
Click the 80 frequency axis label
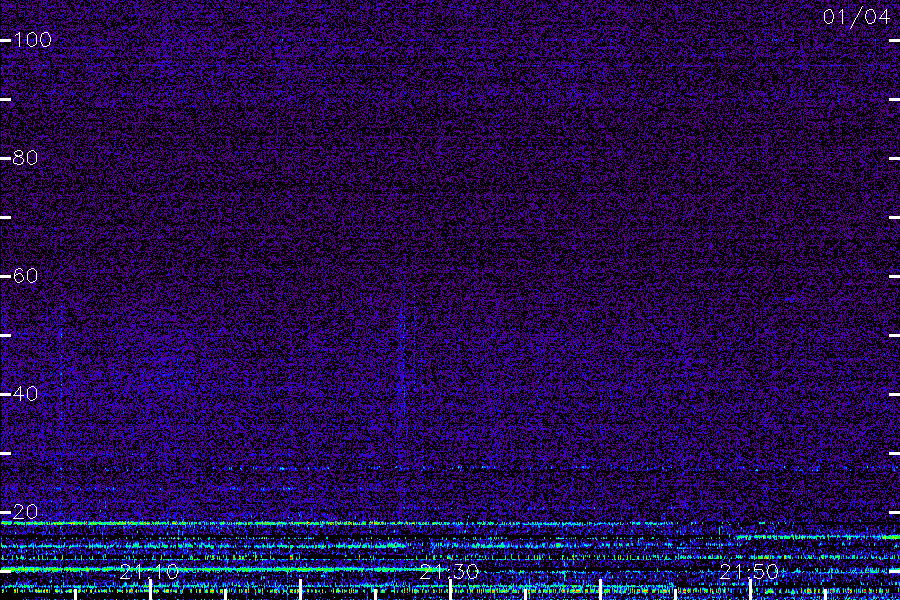(25, 157)
